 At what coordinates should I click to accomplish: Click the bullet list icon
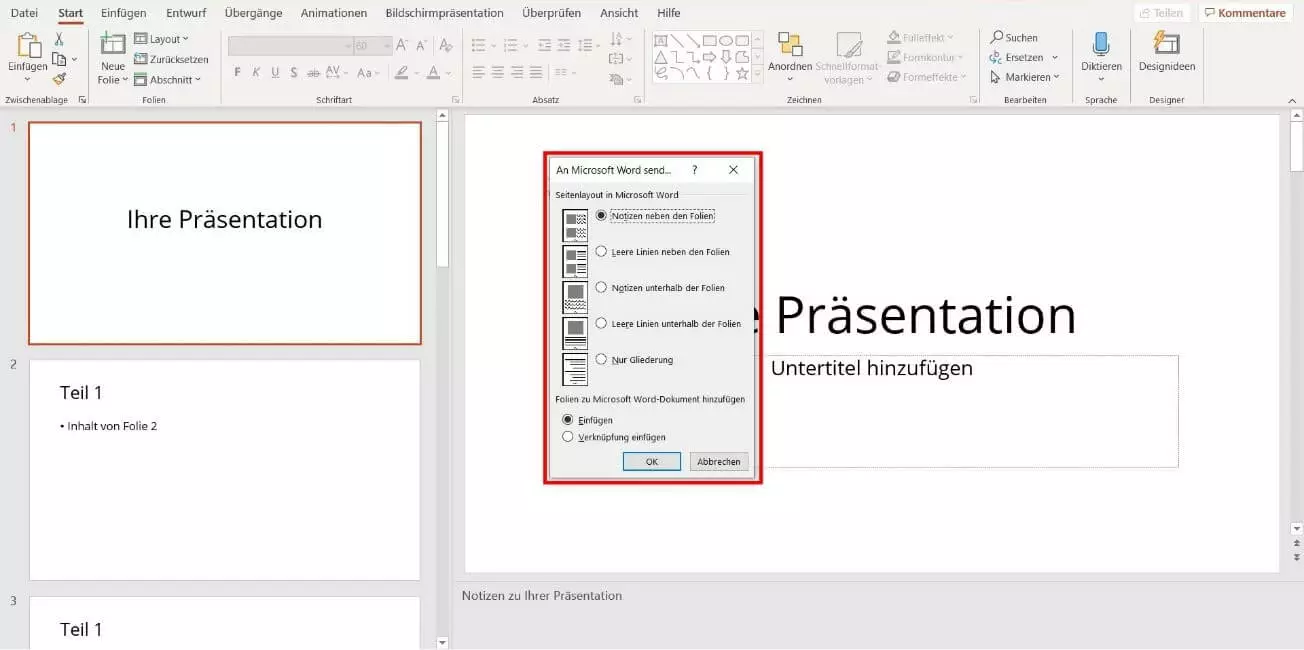point(479,45)
